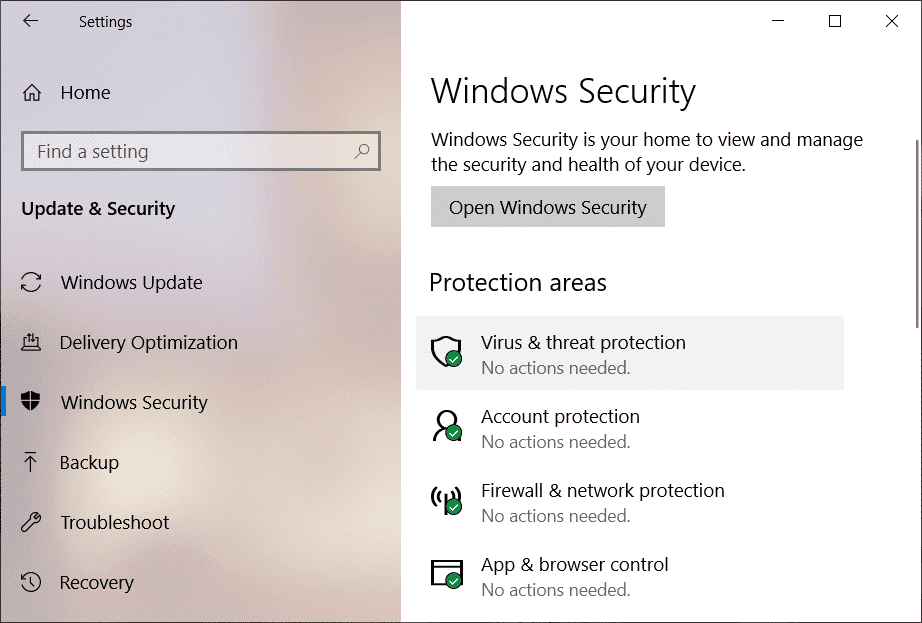Click the Recovery sidebar icon
Viewport: 922px width, 623px height.
click(x=31, y=582)
